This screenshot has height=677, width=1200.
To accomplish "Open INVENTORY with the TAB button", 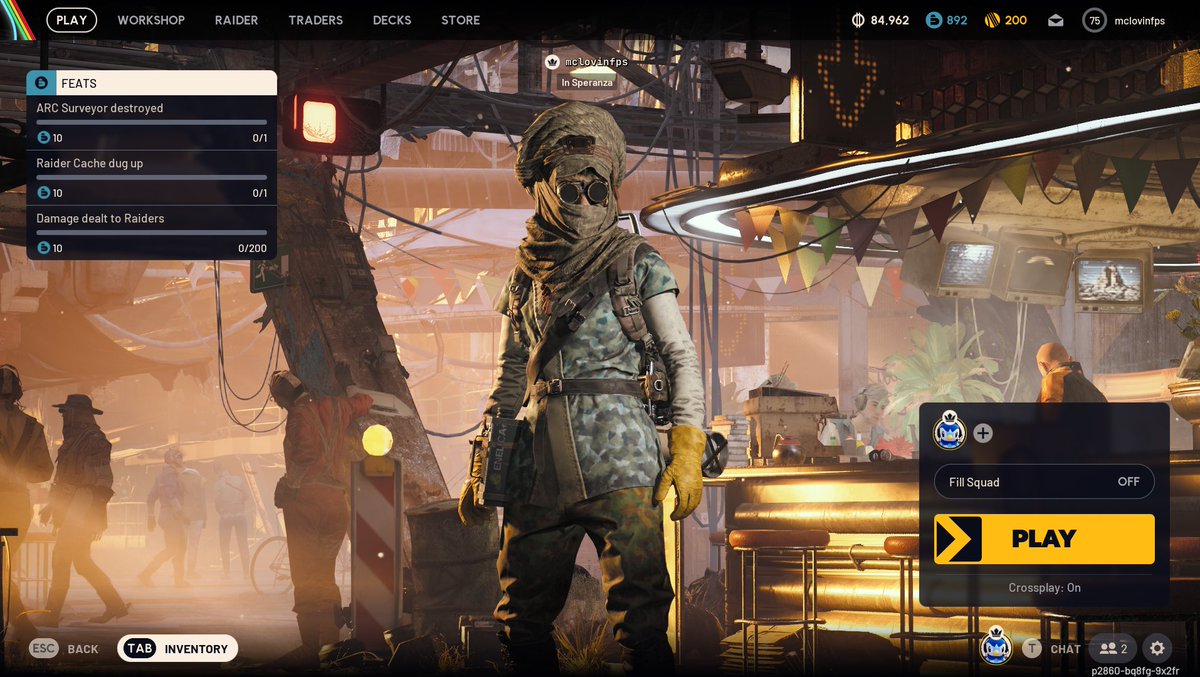I will (177, 649).
